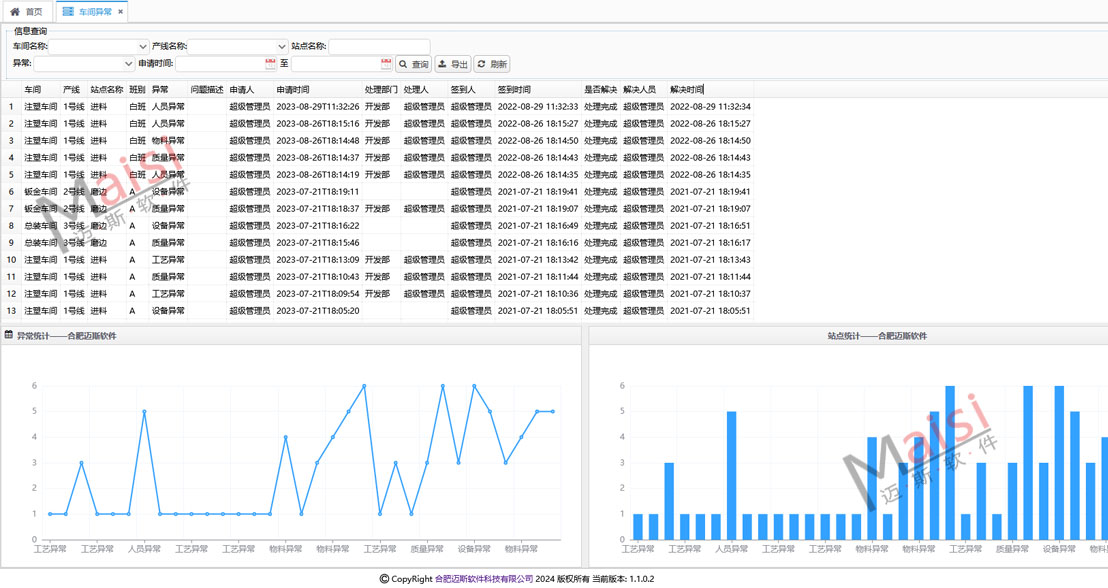The width and height of the screenshot is (1108, 588).
Task: Click into the 申请时间 start date field
Action: click(220, 64)
